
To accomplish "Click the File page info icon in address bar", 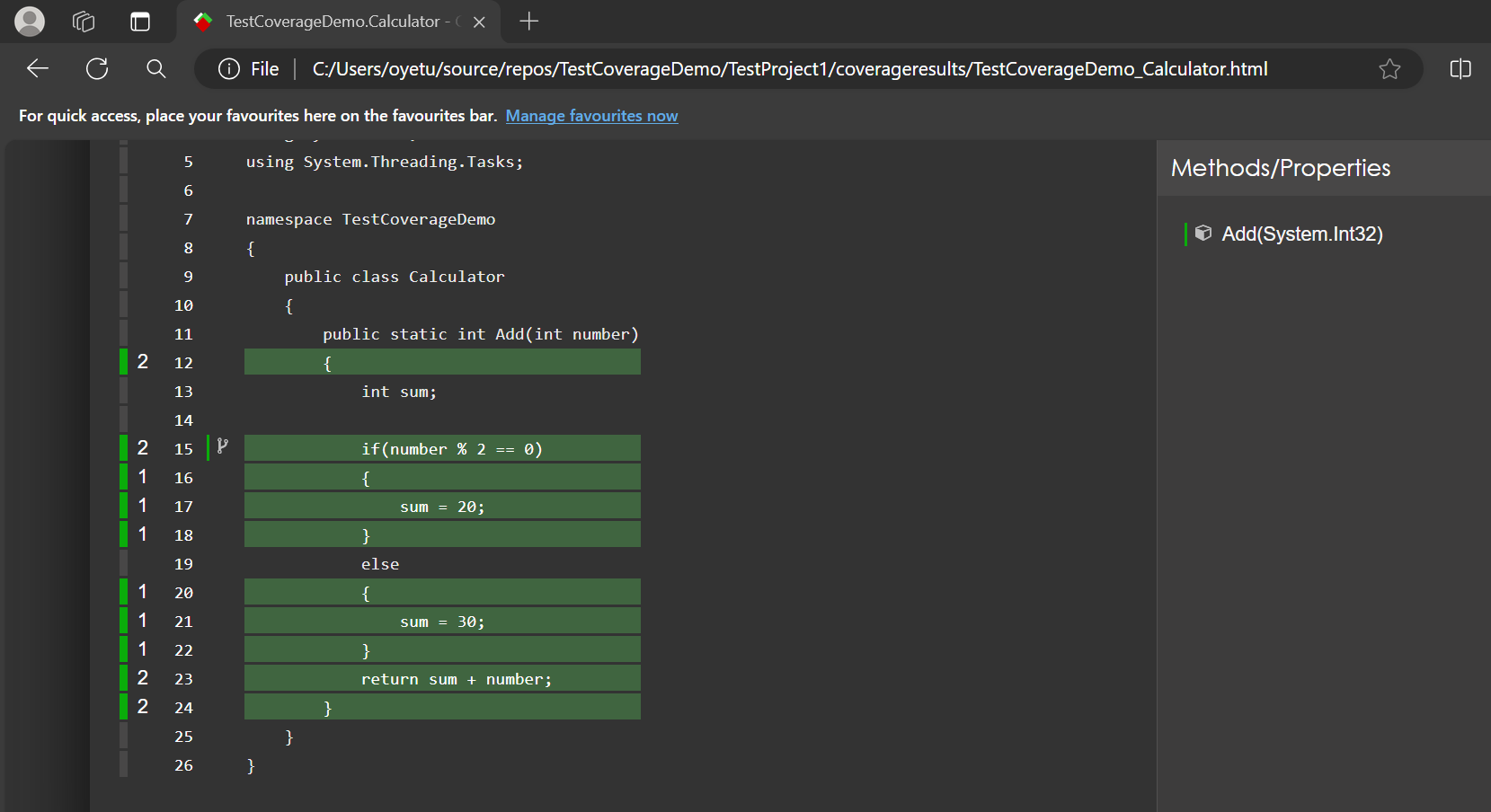I will point(227,68).
